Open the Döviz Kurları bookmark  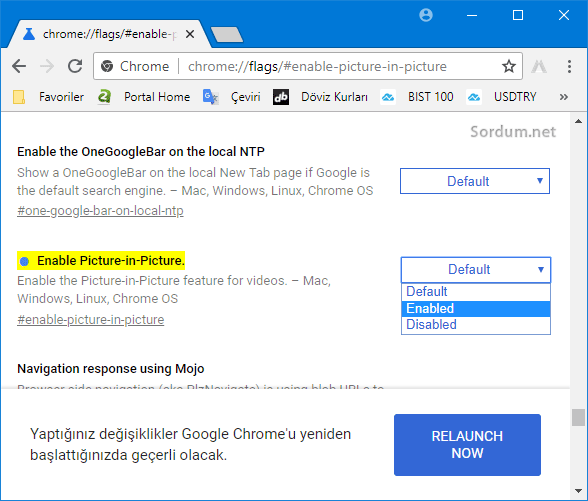[x=320, y=97]
